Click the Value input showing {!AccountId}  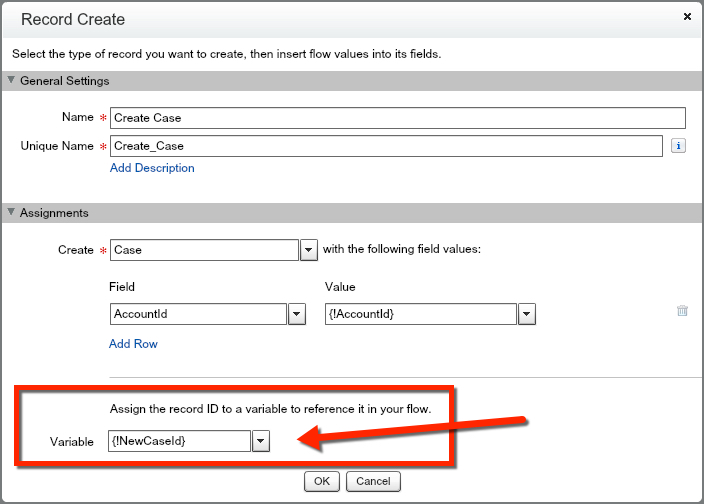420,314
